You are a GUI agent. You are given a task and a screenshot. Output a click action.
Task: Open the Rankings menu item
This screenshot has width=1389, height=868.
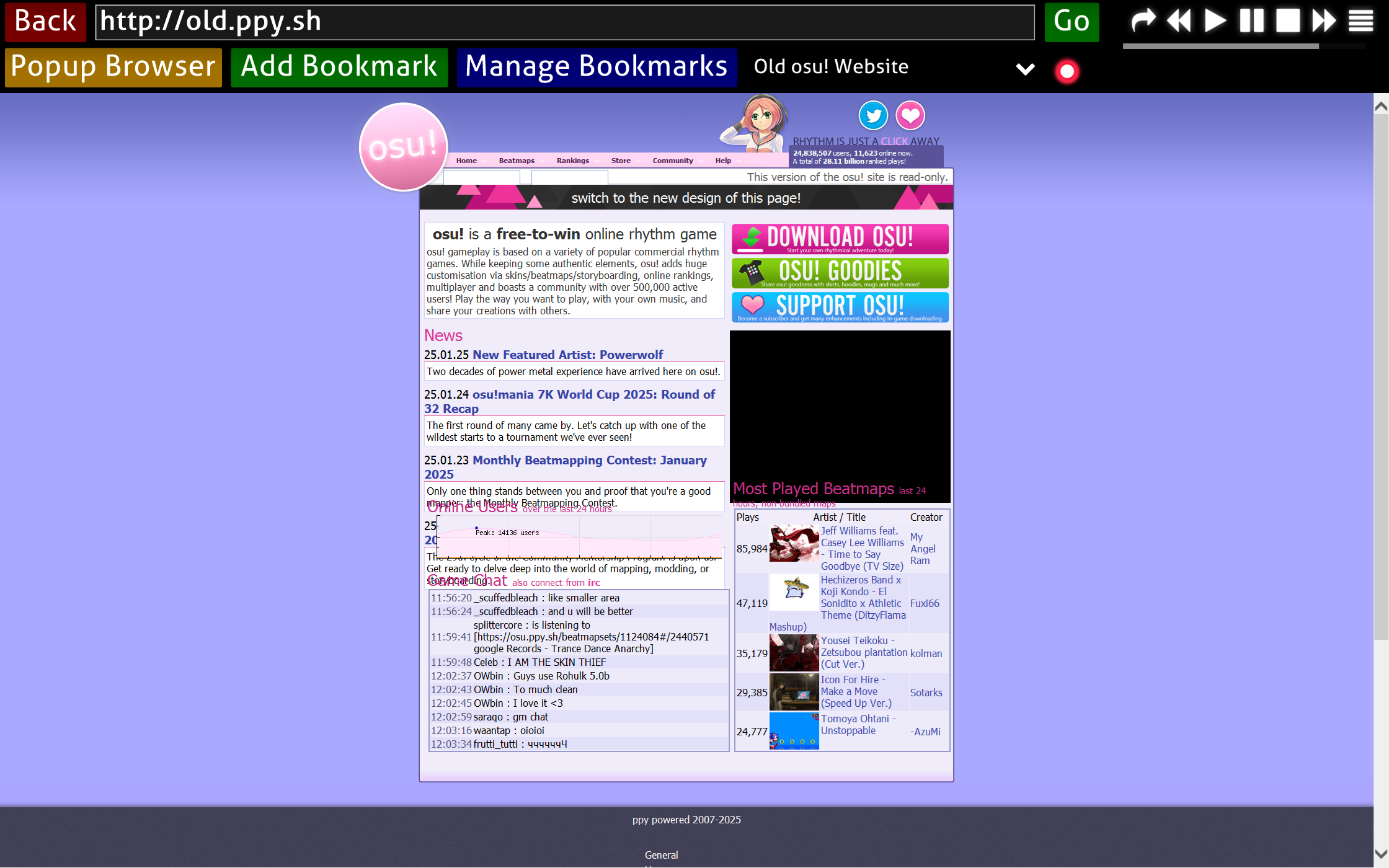pyautogui.click(x=572, y=161)
